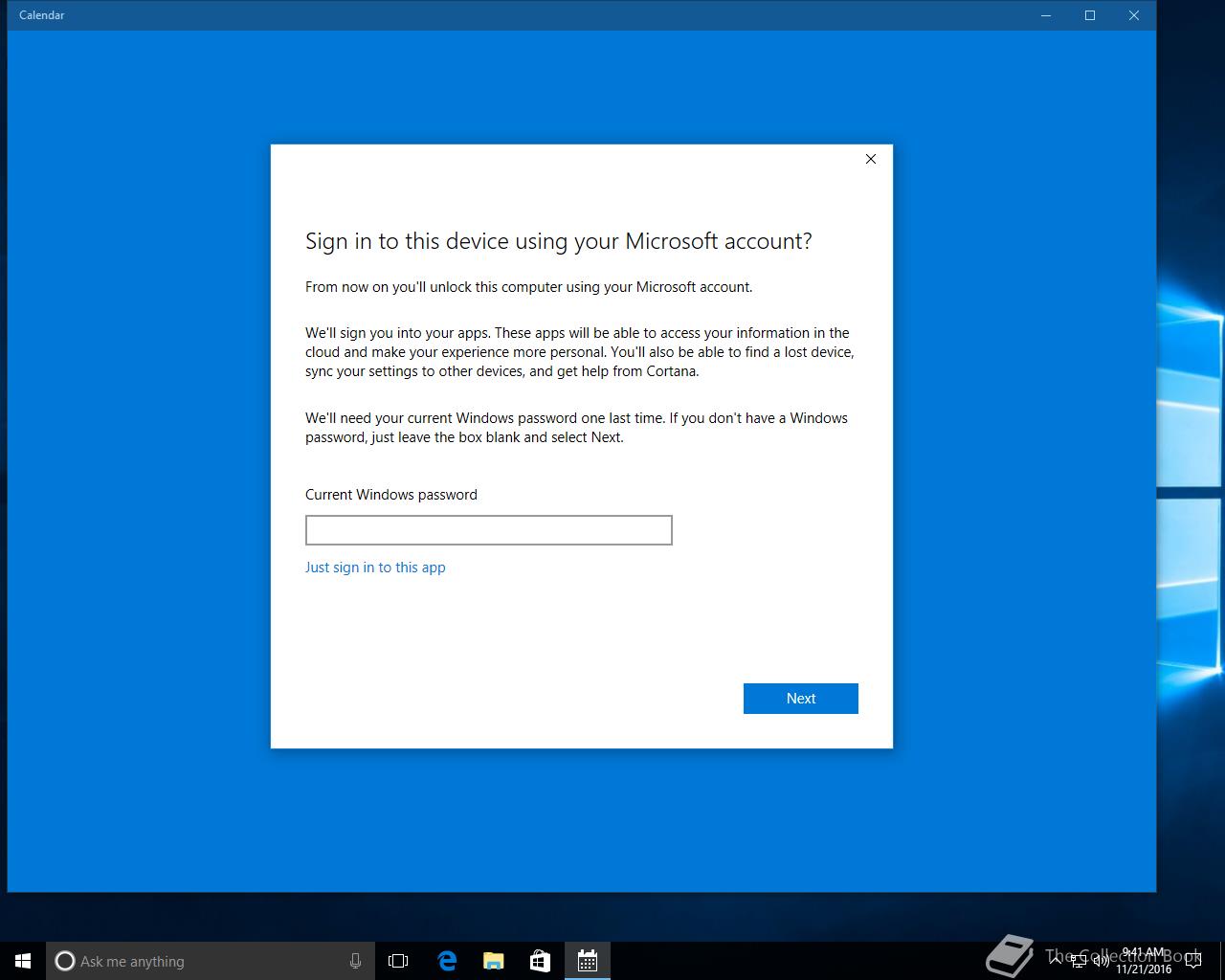The width and height of the screenshot is (1225, 980).
Task: Open the taskbar clock and date
Action: pyautogui.click(x=1143, y=961)
